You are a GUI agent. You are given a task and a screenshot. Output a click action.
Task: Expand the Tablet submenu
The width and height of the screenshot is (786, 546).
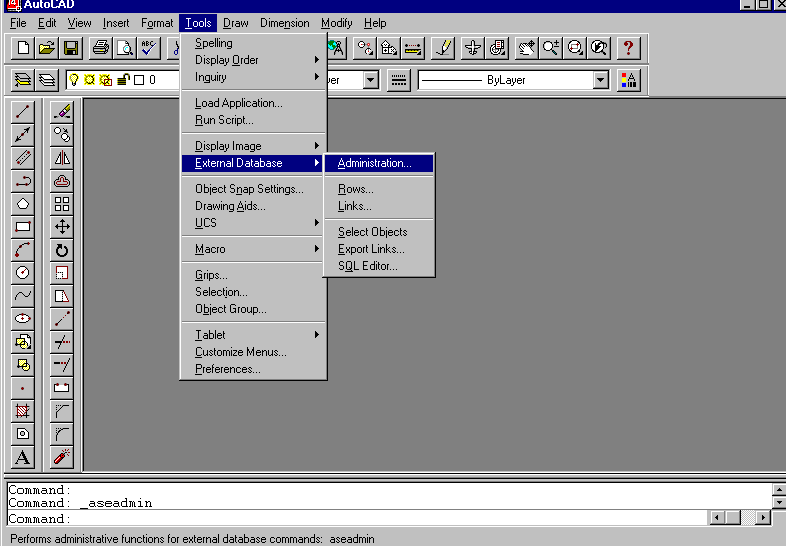click(254, 335)
